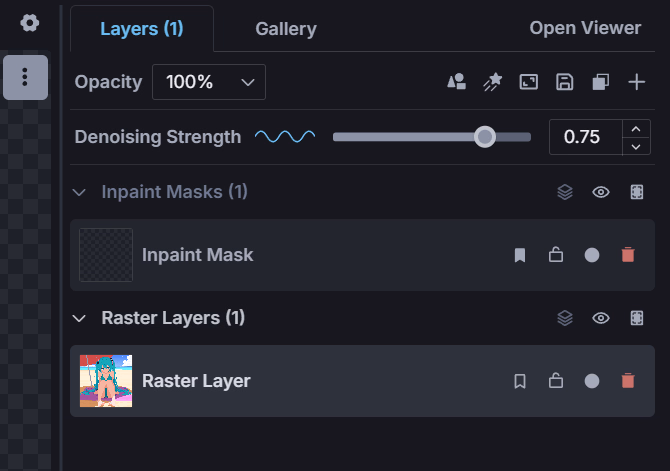This screenshot has height=471, width=670.
Task: Toggle visibility of all Inpaint Masks
Action: 600,192
